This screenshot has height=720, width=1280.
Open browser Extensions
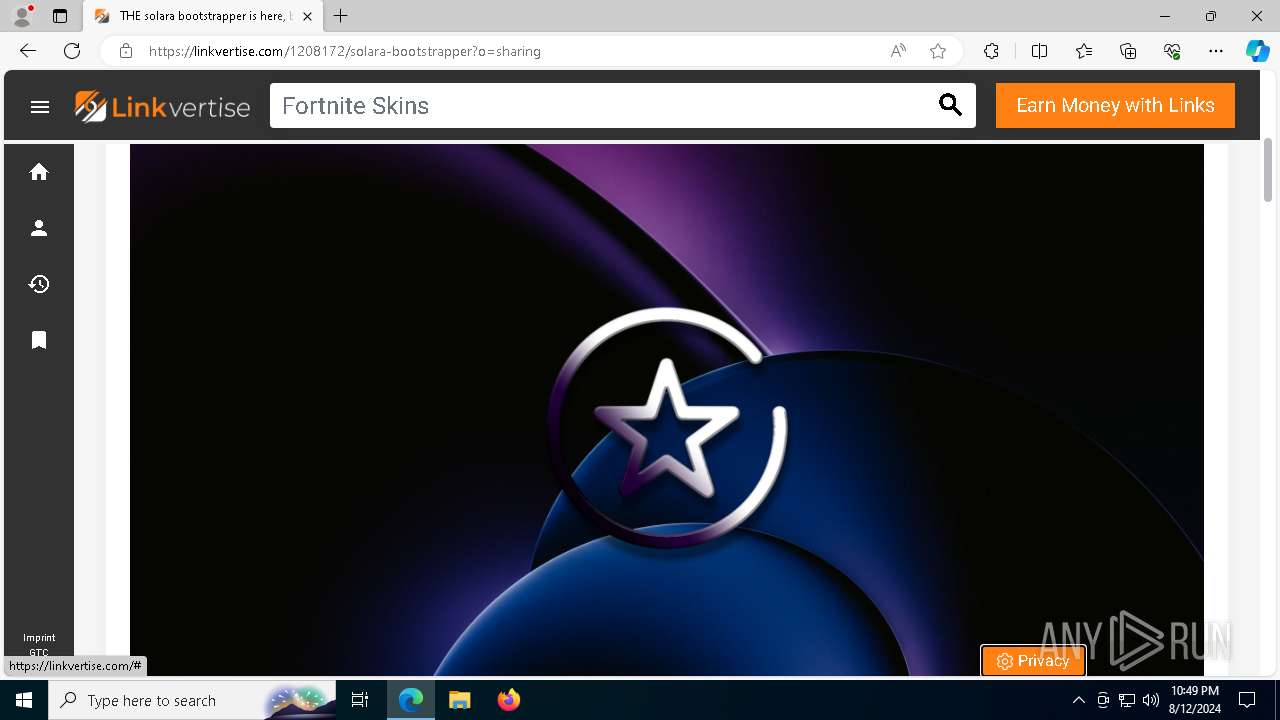click(991, 51)
